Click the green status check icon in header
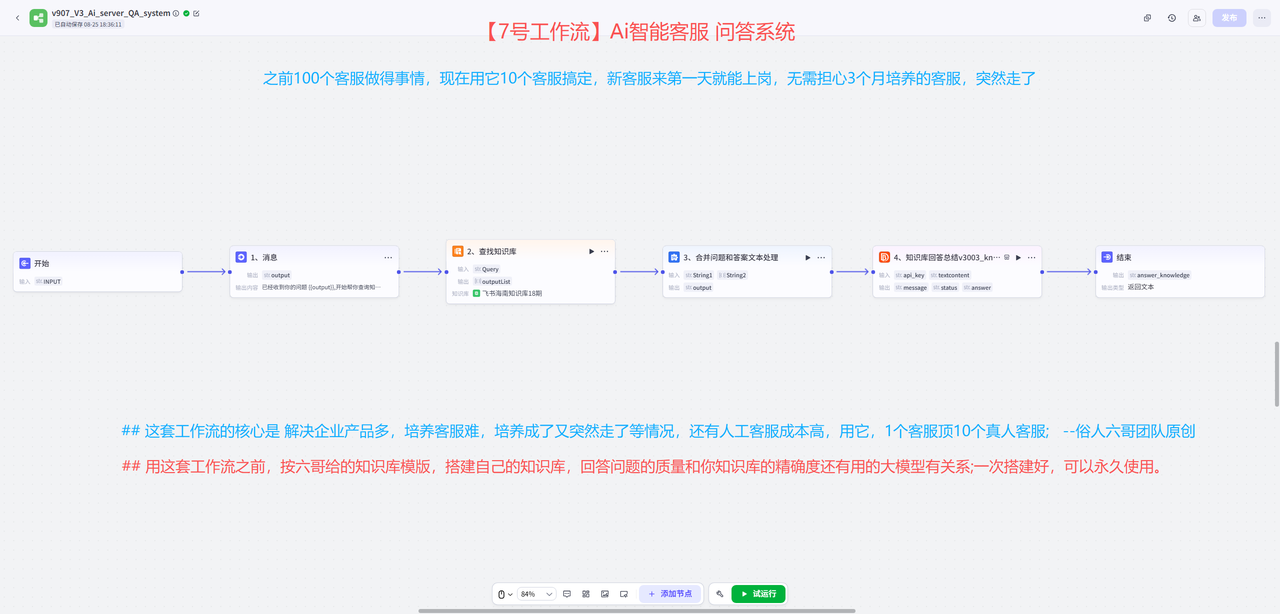1280x614 pixels. point(186,14)
